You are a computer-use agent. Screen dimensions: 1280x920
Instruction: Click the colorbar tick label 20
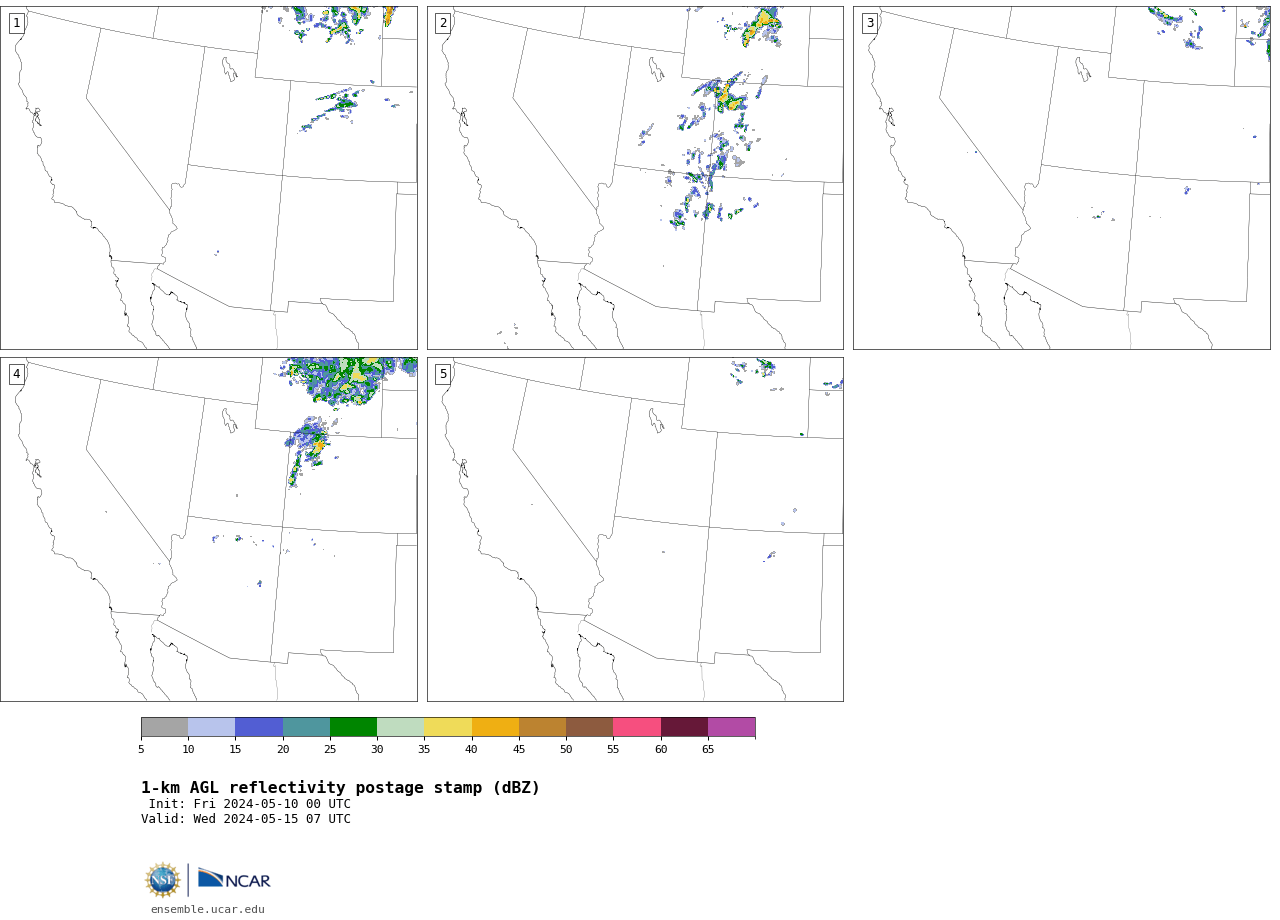tap(283, 749)
